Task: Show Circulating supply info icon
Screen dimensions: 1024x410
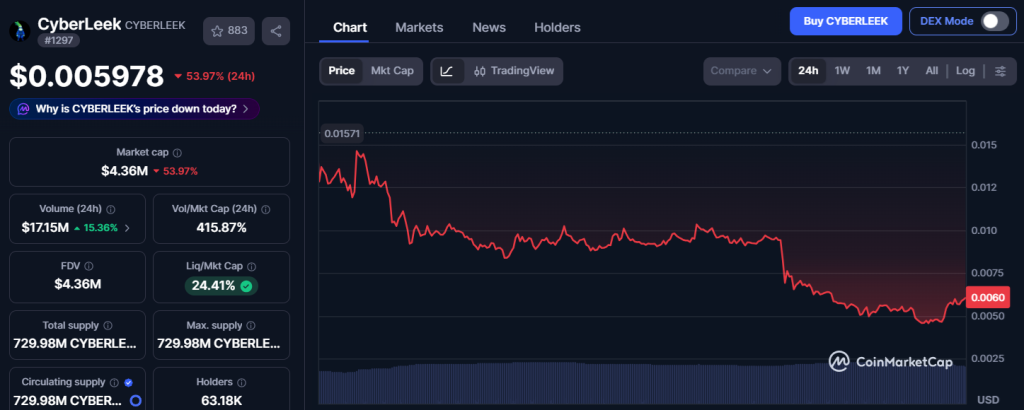Action: point(114,383)
